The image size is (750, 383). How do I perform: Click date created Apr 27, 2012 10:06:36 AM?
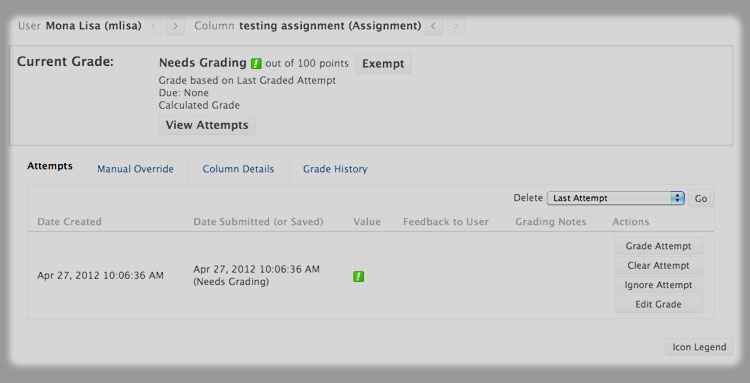click(100, 275)
